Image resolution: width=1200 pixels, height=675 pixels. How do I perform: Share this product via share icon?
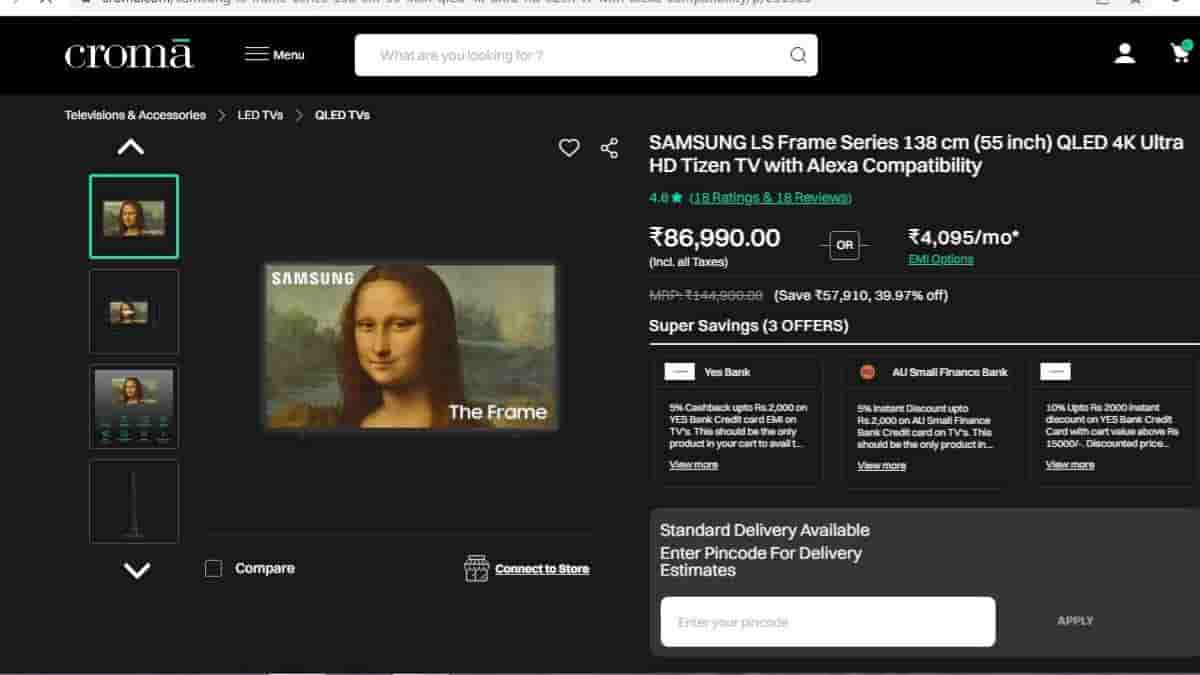(609, 148)
